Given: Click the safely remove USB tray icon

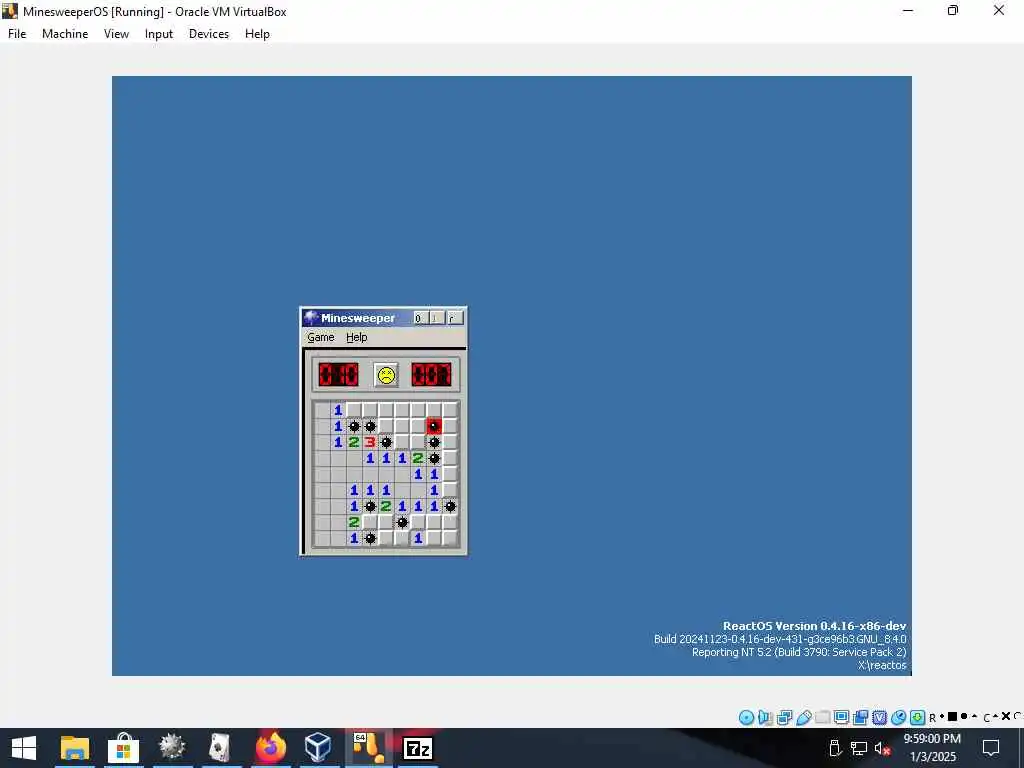Looking at the screenshot, I should pyautogui.click(x=835, y=748).
